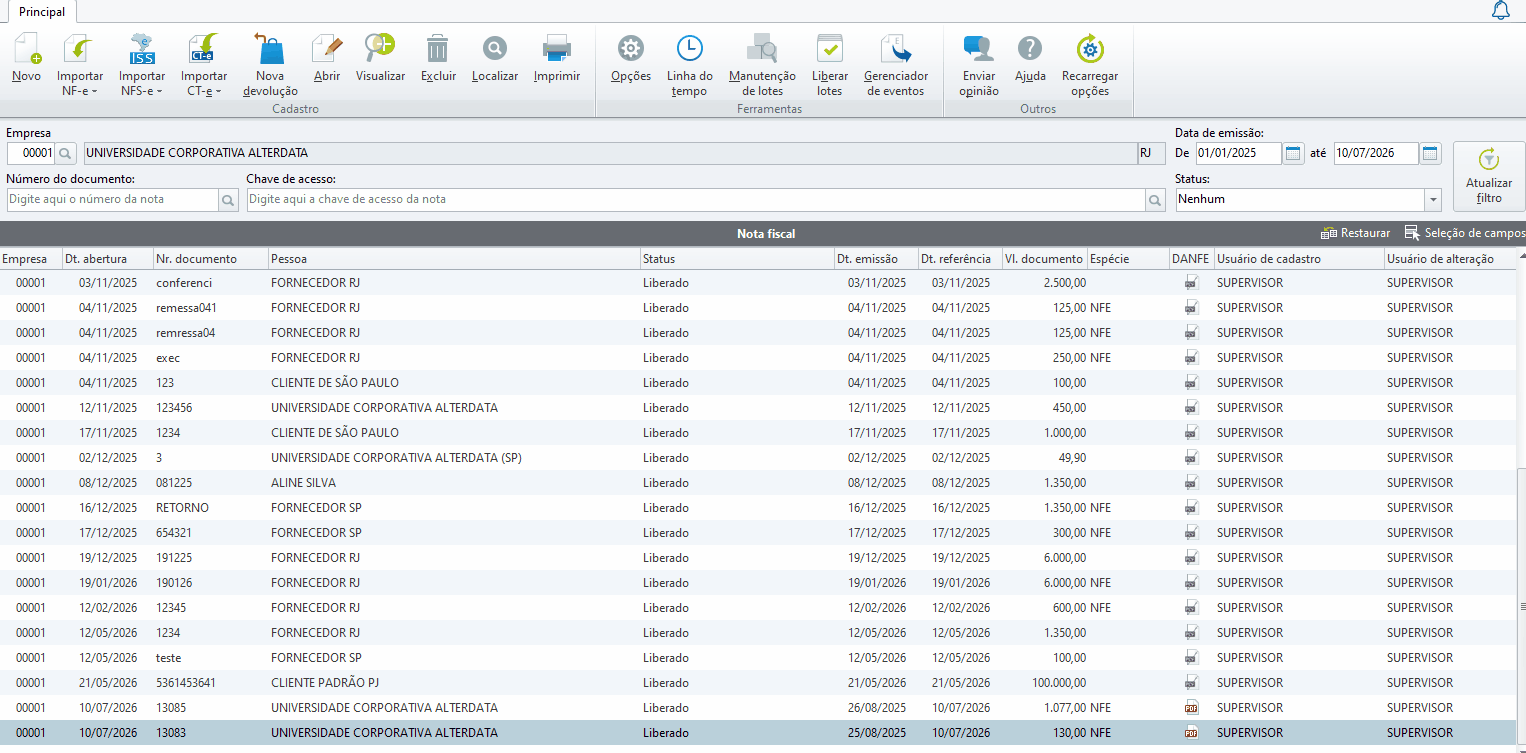
Task: Click the Atualizar filtro button
Action: (x=1489, y=177)
